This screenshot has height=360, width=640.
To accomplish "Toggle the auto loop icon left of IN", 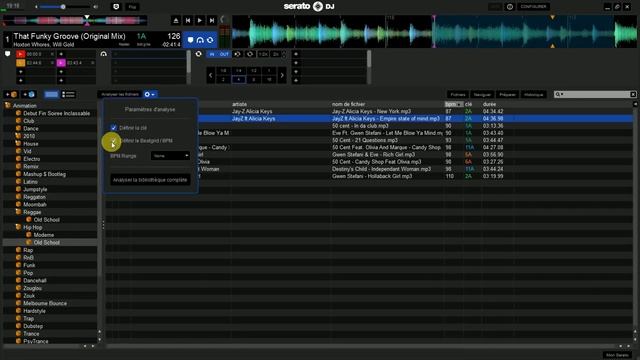I will 198,54.
